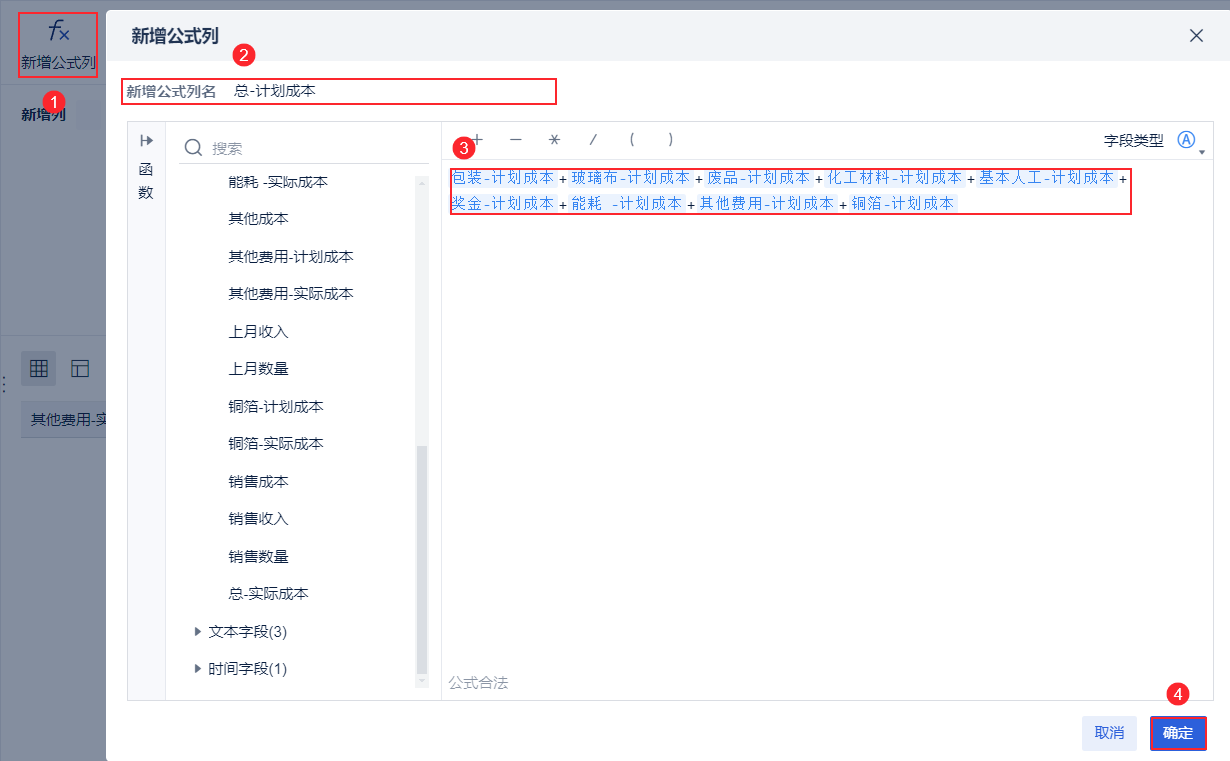Select field 其他成本
This screenshot has height=761, width=1230.
coord(258,219)
